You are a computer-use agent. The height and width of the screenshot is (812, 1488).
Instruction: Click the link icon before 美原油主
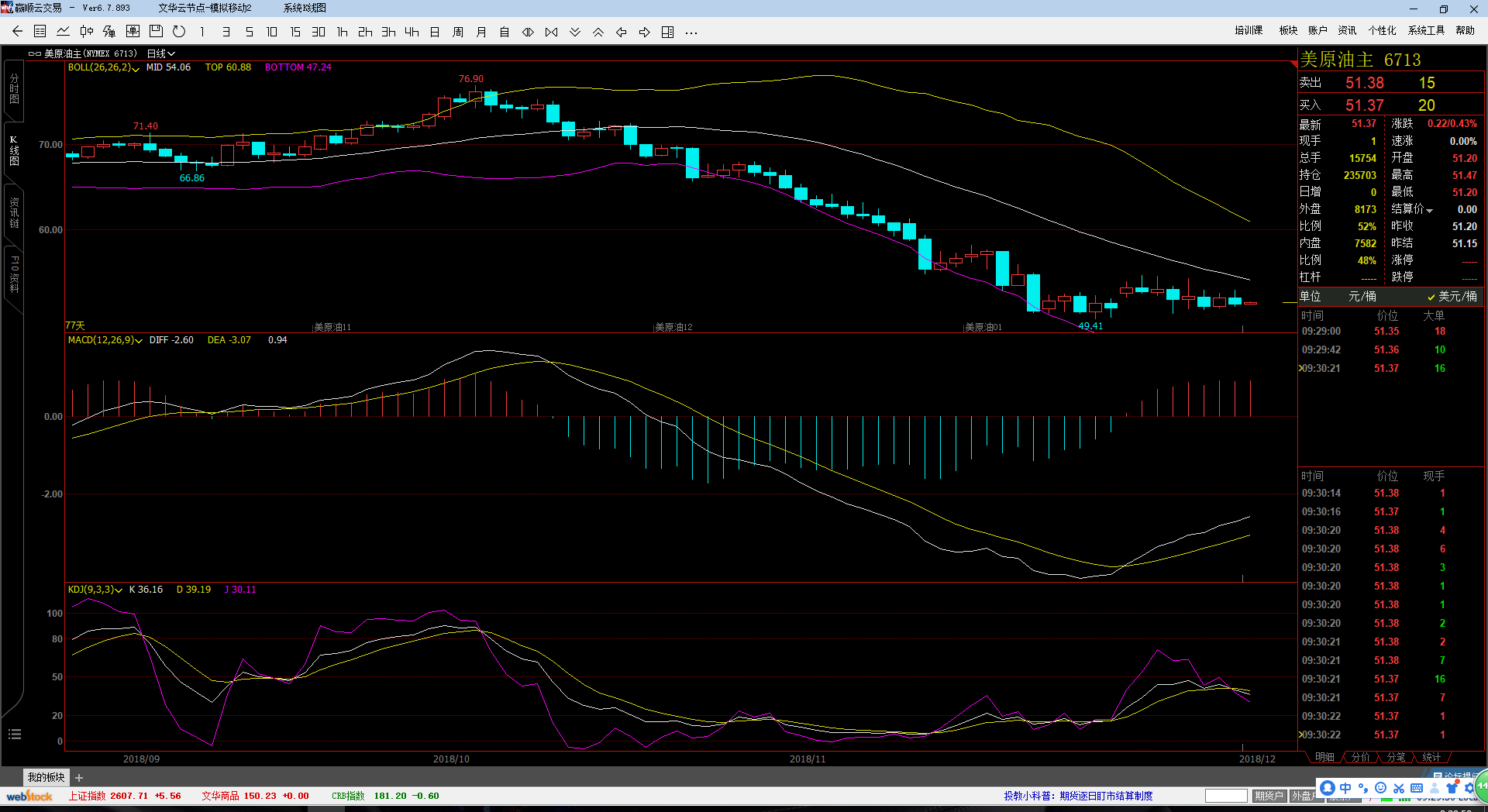(34, 54)
